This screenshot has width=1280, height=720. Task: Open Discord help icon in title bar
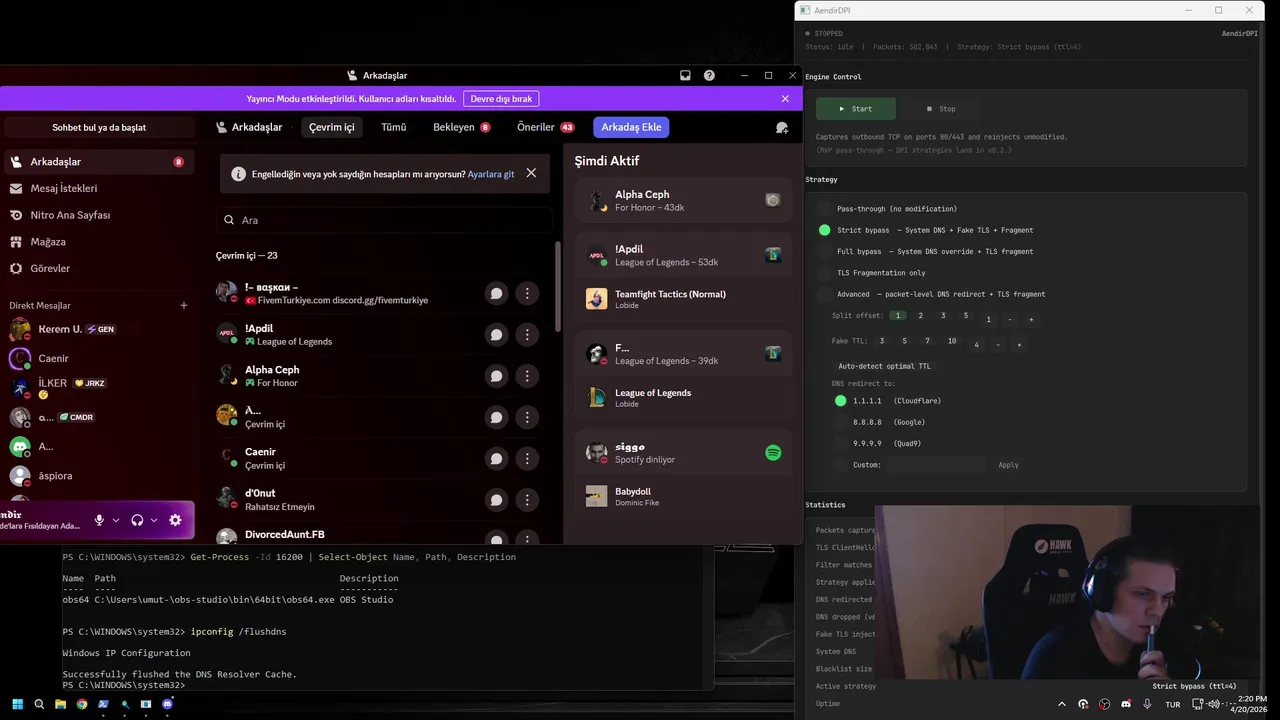click(x=709, y=75)
